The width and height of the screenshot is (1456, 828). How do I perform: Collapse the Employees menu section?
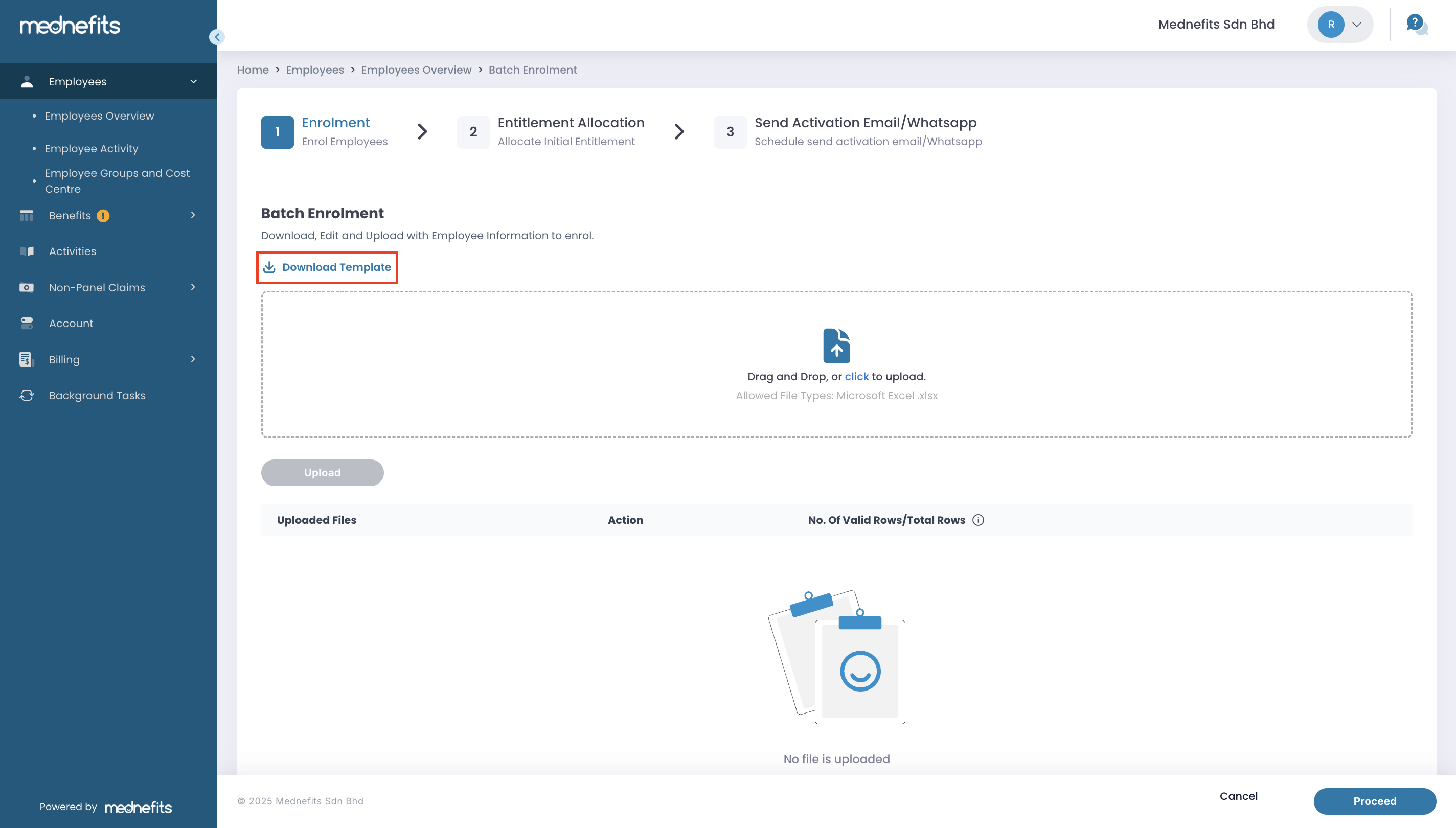pyautogui.click(x=193, y=81)
